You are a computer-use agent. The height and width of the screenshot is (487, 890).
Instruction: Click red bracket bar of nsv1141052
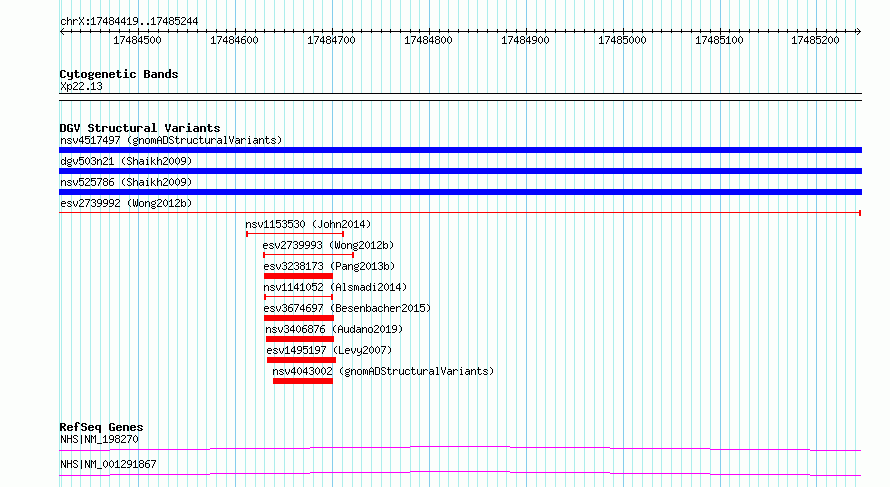(x=299, y=297)
